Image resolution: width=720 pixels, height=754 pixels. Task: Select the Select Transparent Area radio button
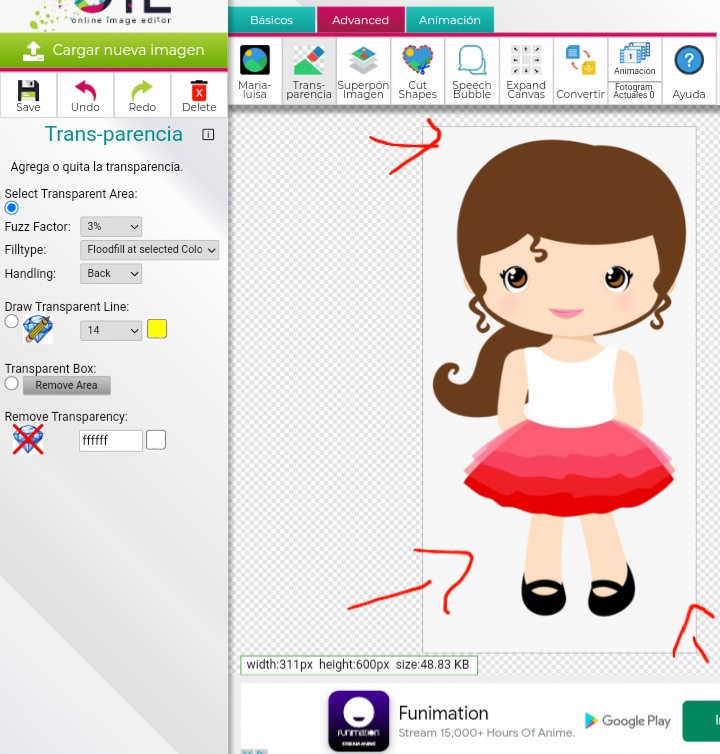click(12, 208)
